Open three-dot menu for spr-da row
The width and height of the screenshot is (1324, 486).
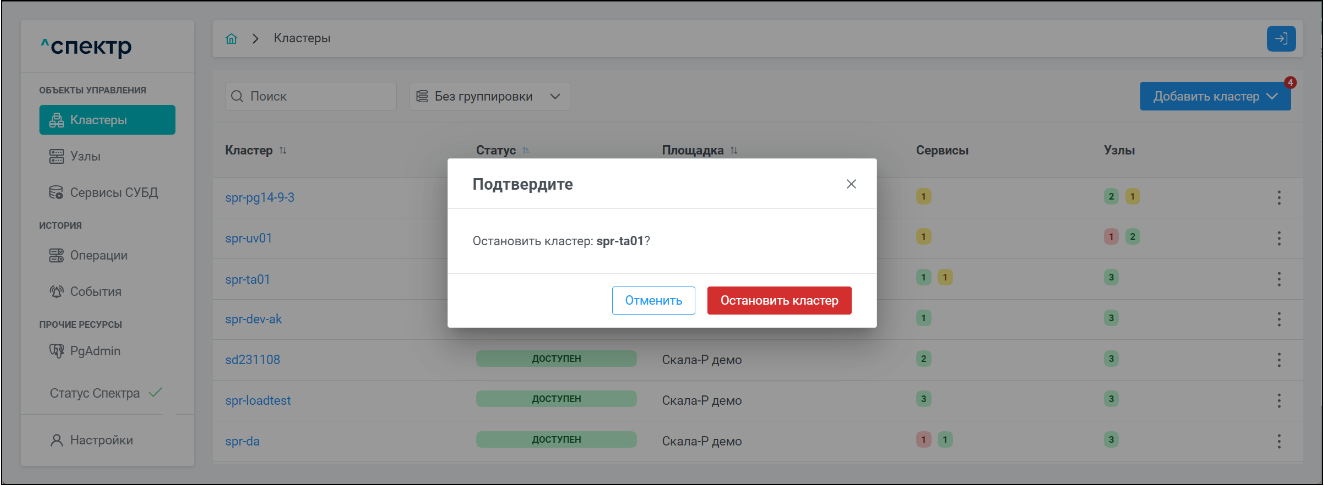1278,440
